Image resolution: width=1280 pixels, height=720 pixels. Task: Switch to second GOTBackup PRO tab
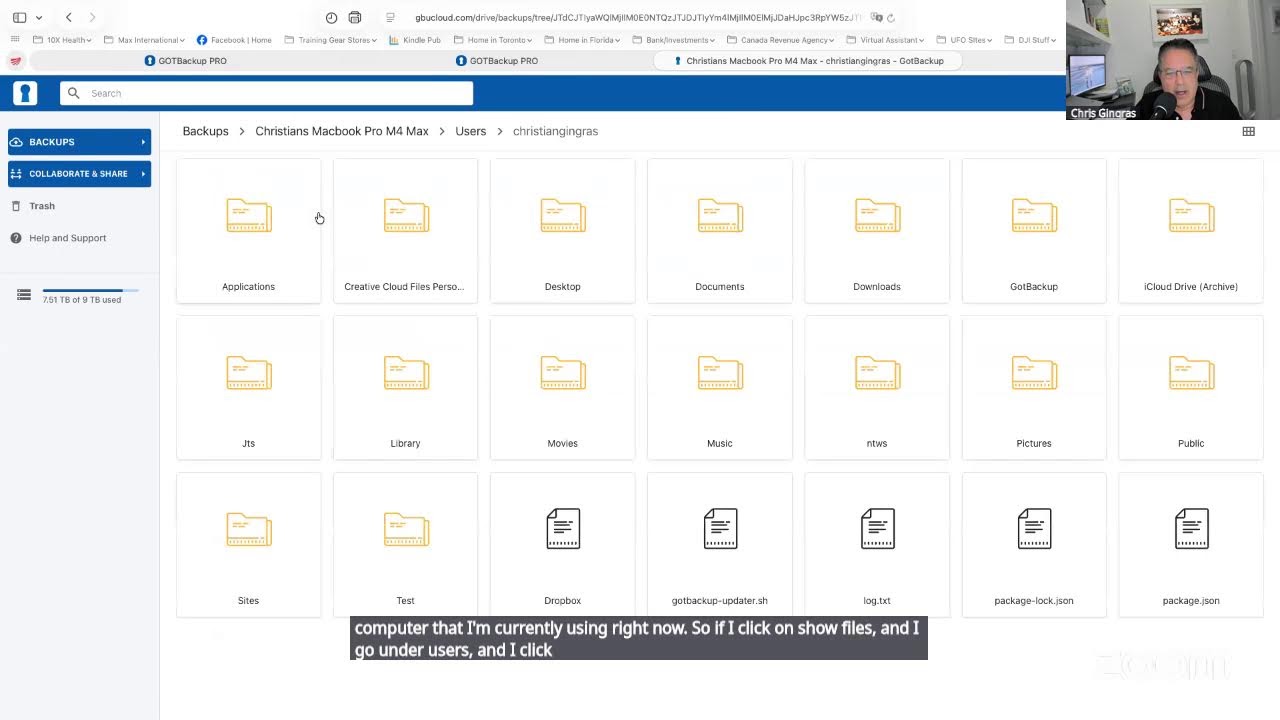497,61
